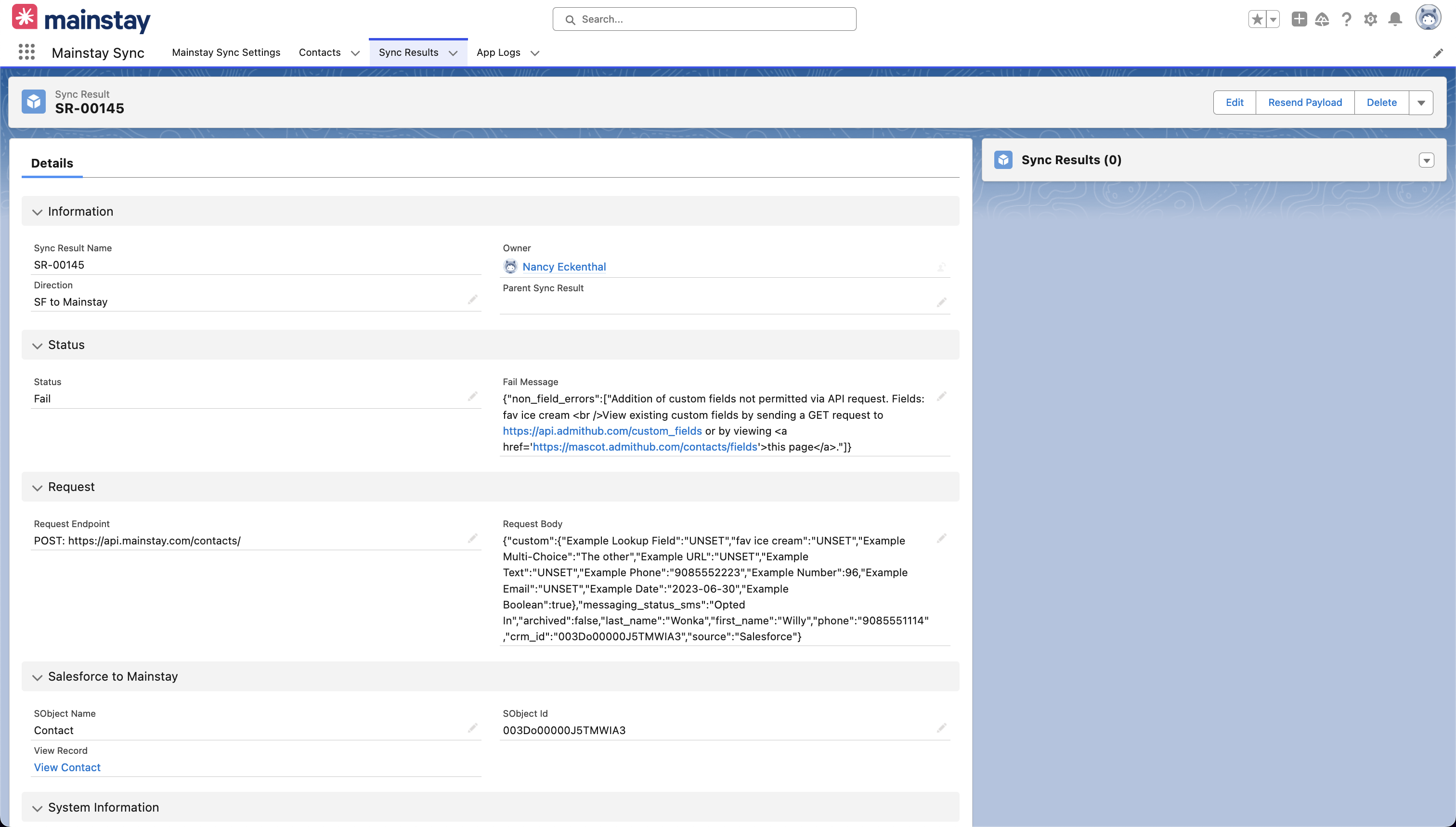The height and width of the screenshot is (827, 1456).
Task: Click the POST request endpoint value
Action: pyautogui.click(x=137, y=540)
